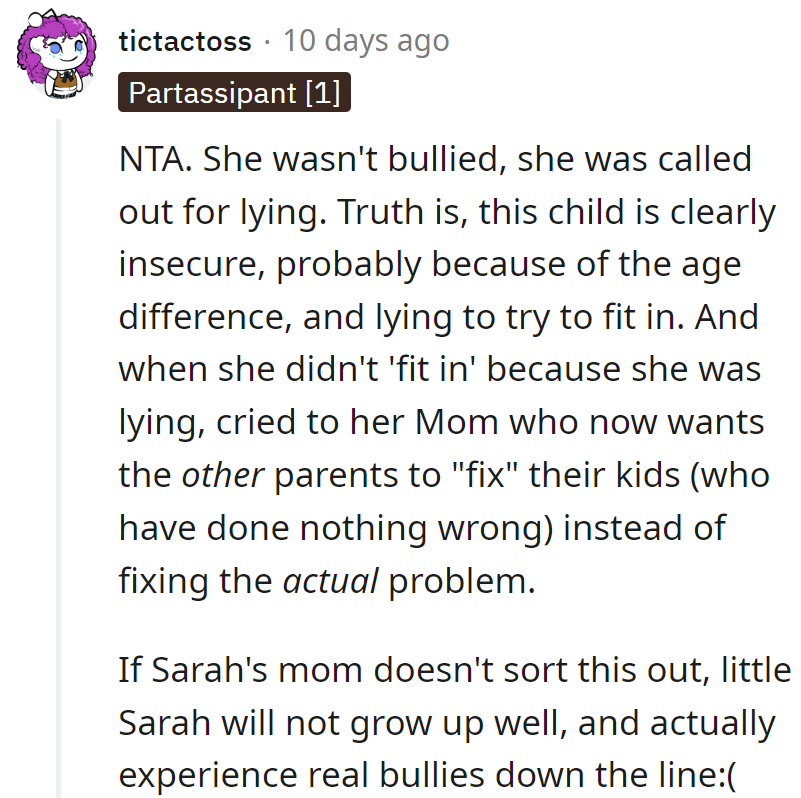Click the dot separator after the username
Viewport: 801px width, 798px height.
(x=266, y=42)
